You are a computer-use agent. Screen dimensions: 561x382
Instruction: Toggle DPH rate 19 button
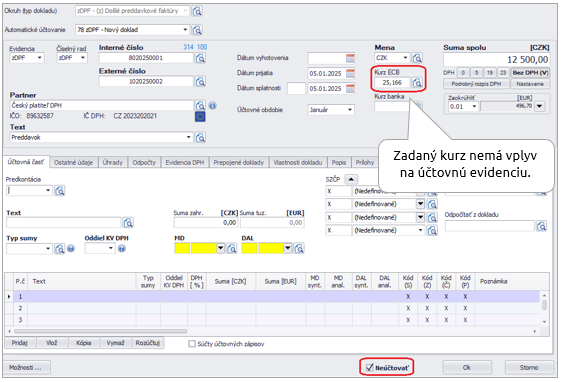pyautogui.click(x=489, y=73)
